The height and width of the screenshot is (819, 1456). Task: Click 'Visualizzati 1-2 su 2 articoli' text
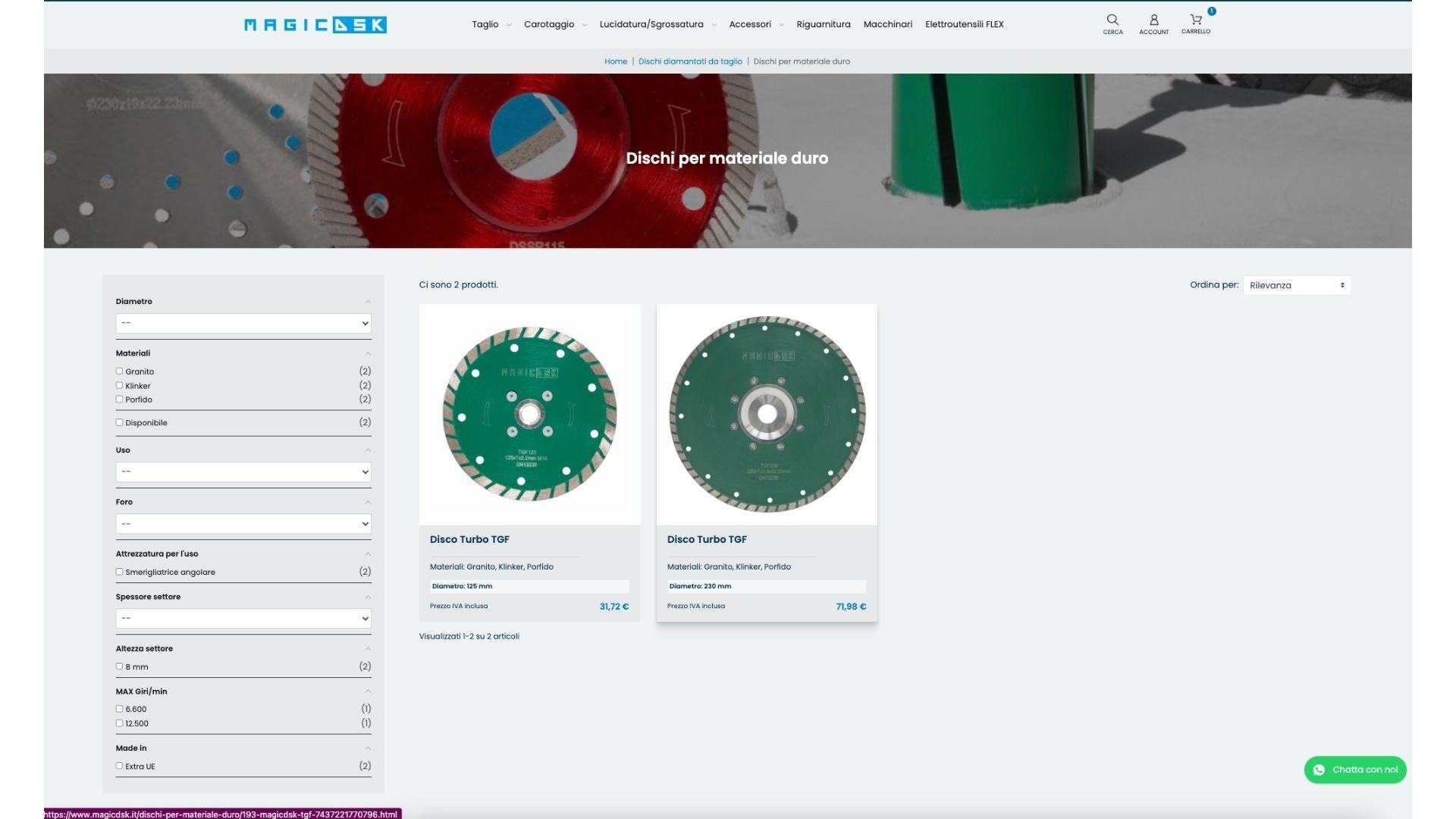(469, 636)
